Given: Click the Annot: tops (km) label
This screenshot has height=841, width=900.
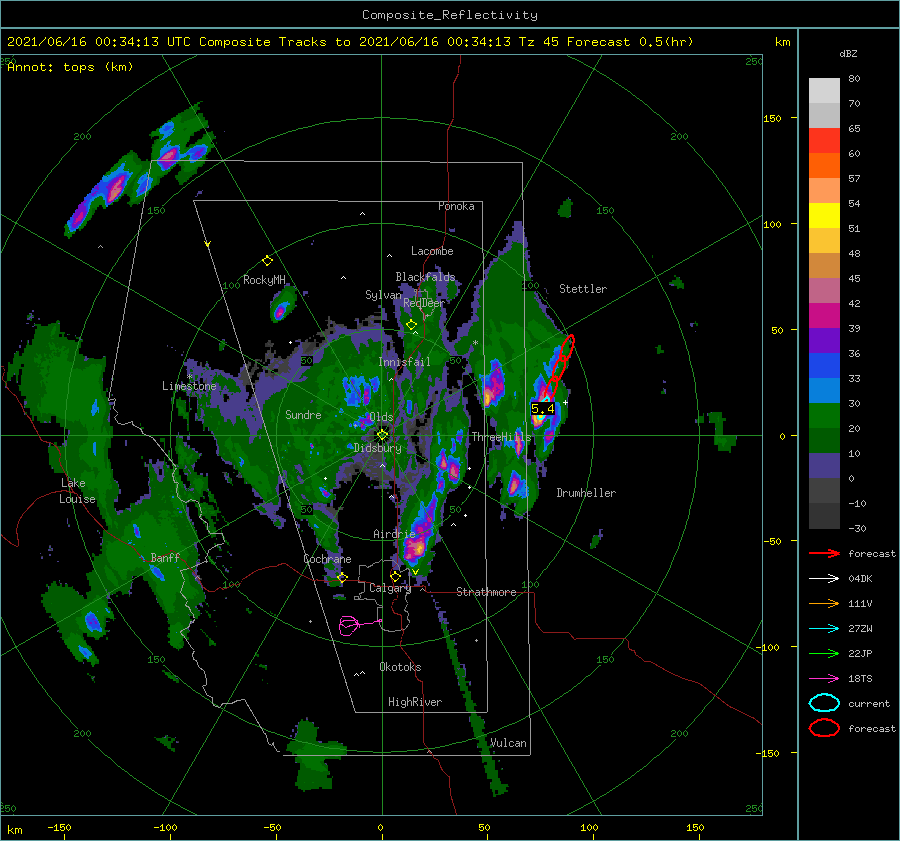Looking at the screenshot, I should coord(70,67).
